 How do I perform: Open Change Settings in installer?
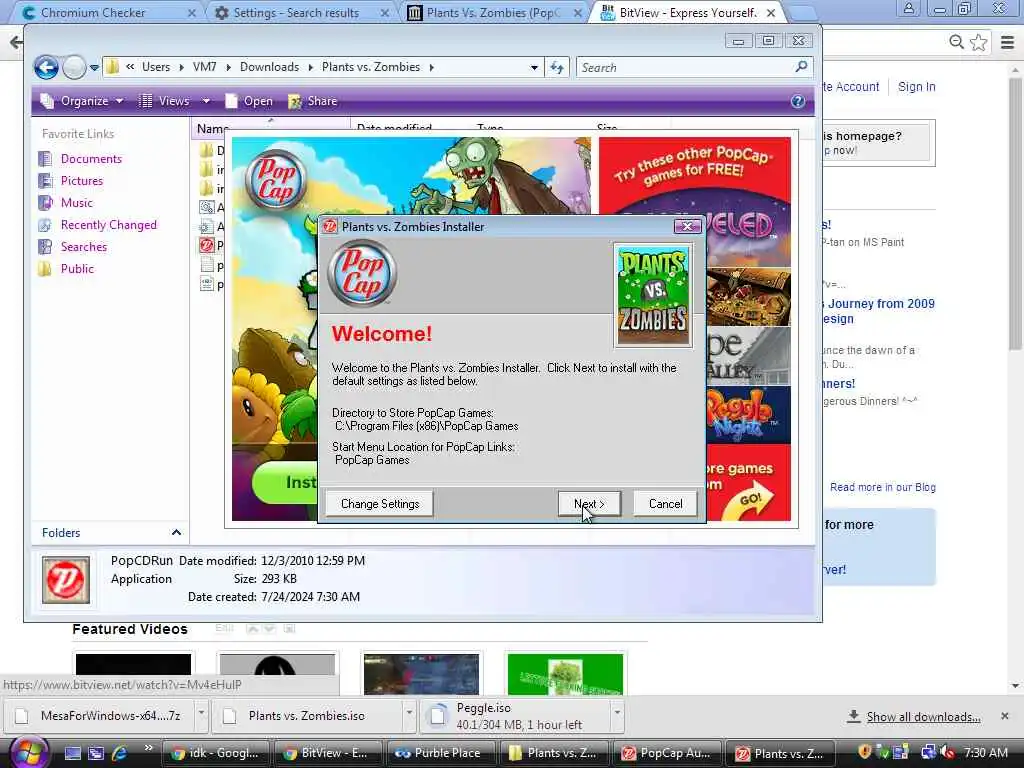pyautogui.click(x=379, y=504)
